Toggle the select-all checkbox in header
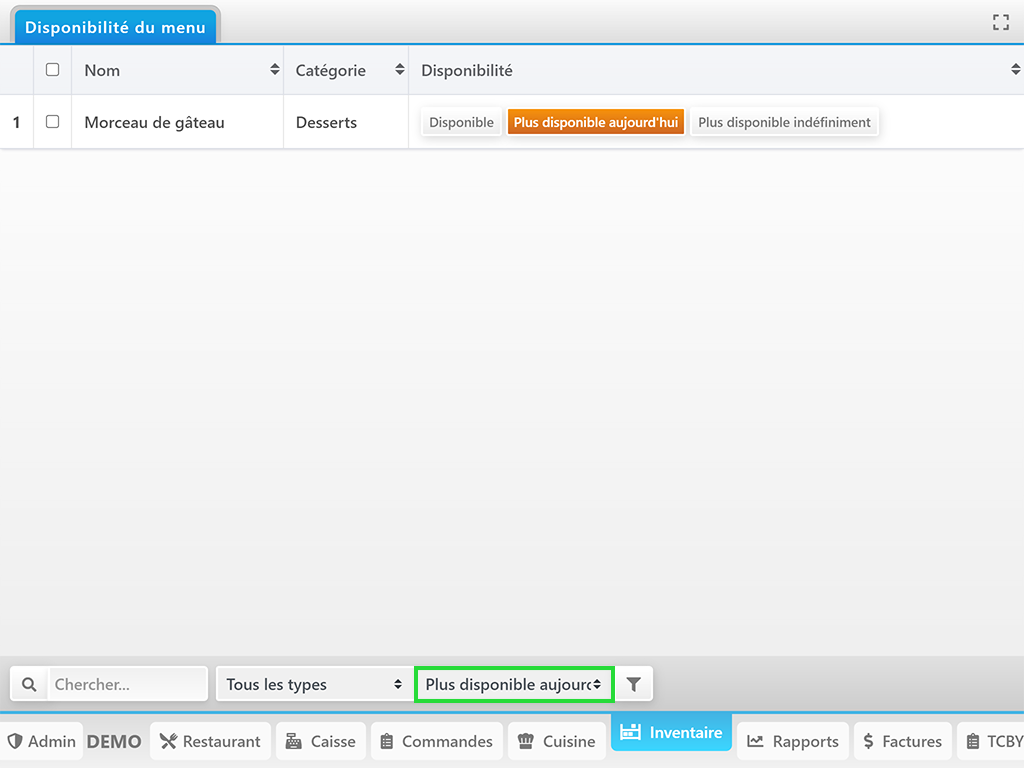The height and width of the screenshot is (768, 1024). click(53, 70)
